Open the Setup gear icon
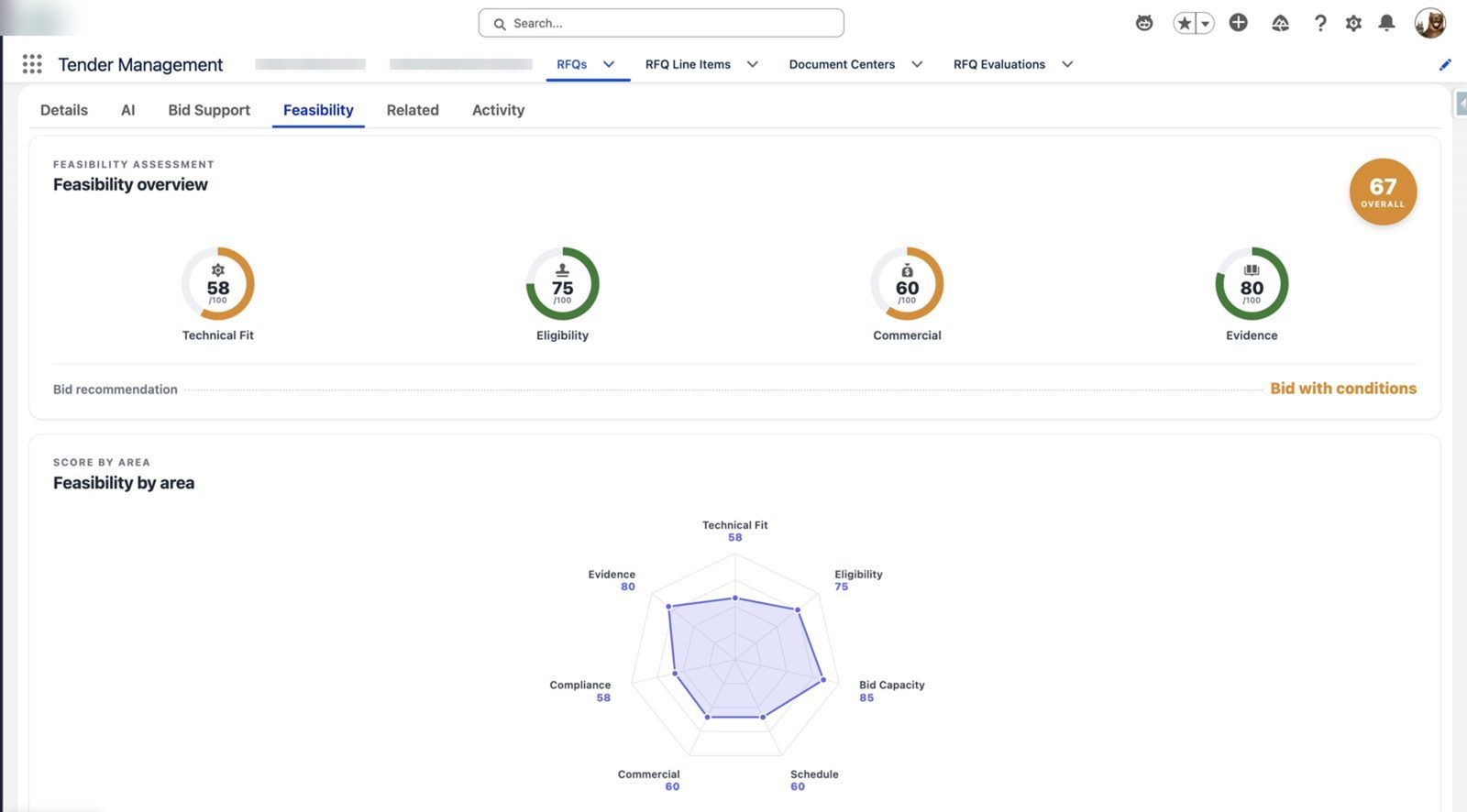 [1353, 23]
